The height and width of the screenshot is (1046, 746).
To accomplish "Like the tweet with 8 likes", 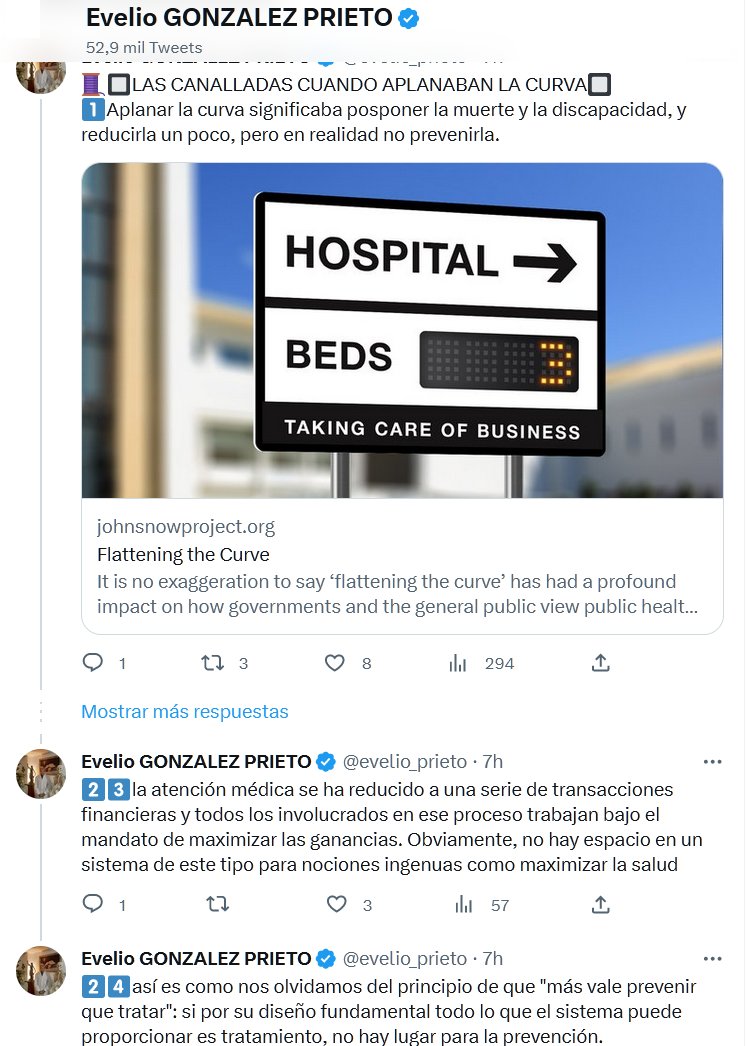I will (x=335, y=663).
